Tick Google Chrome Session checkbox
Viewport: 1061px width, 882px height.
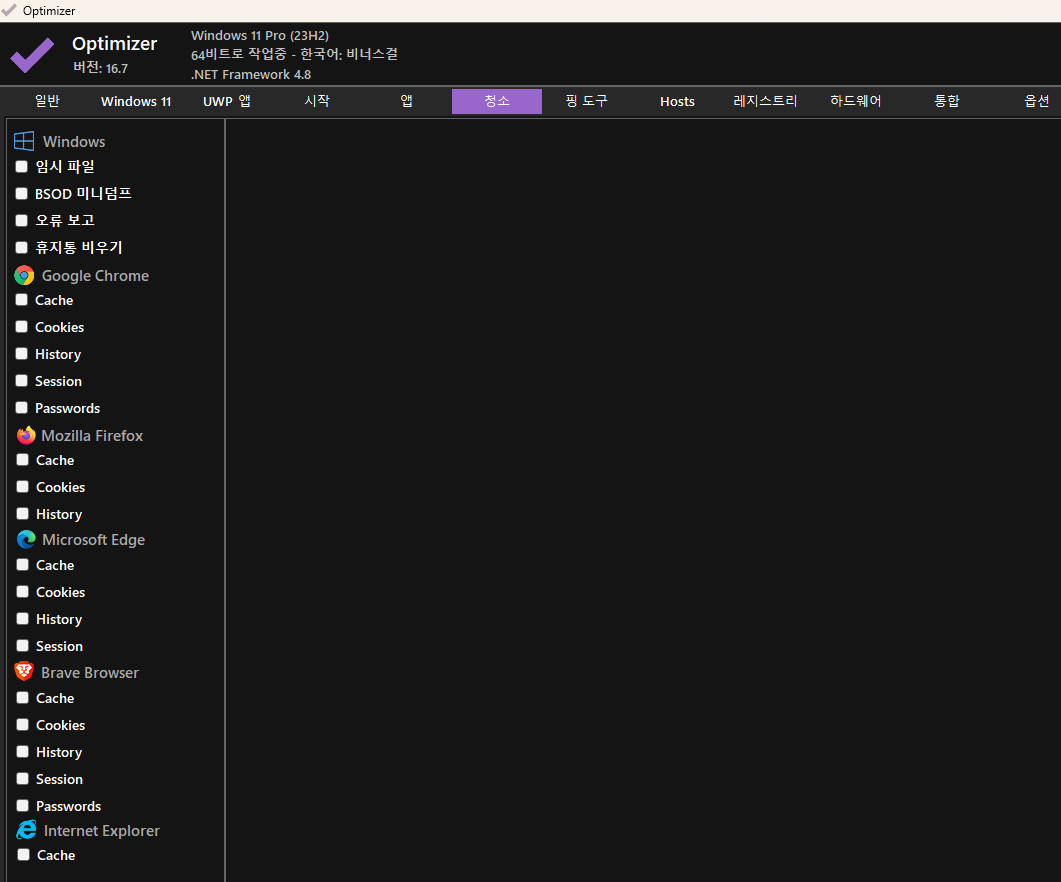22,381
